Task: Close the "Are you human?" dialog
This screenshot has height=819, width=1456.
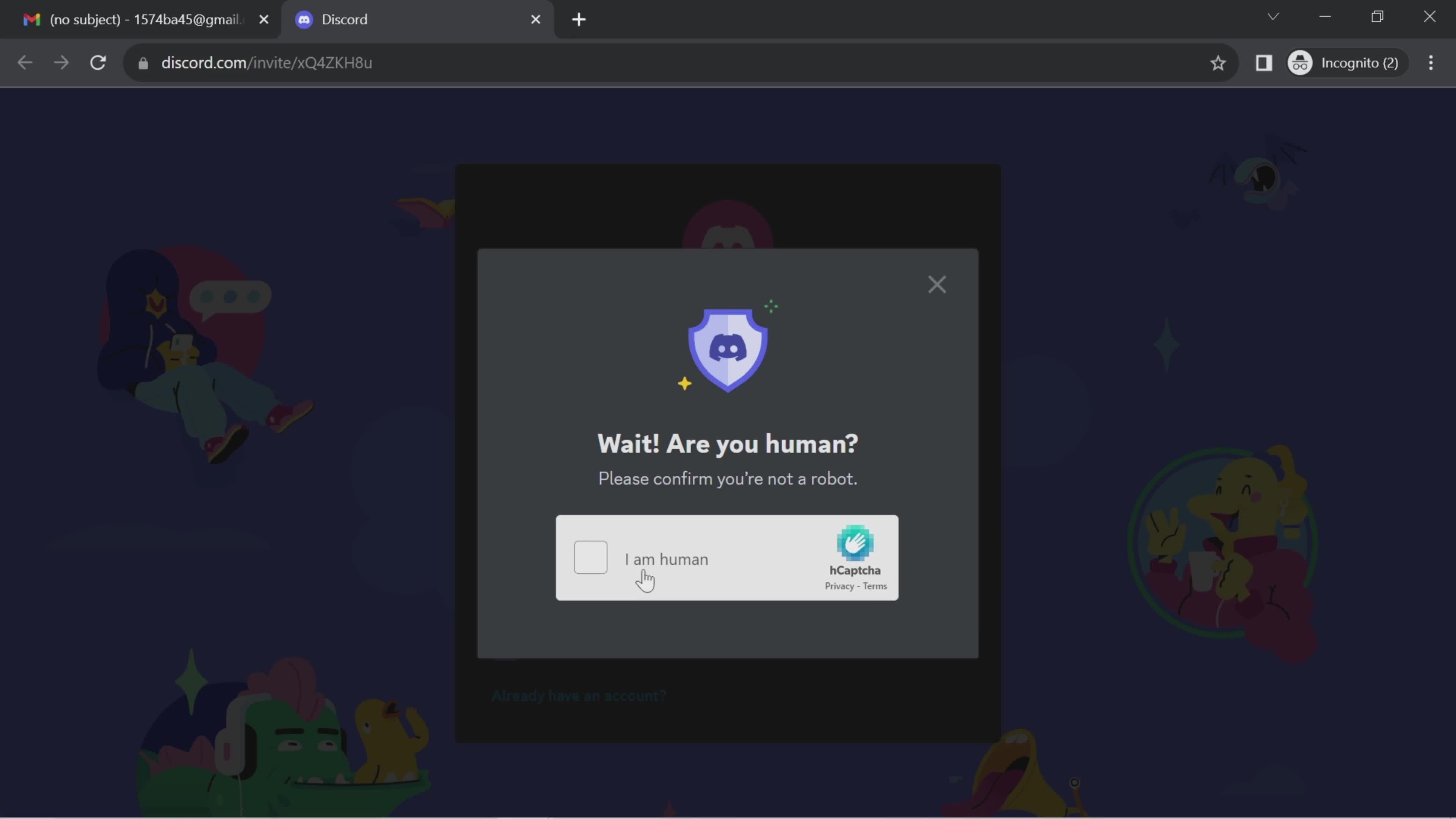Action: coord(937,284)
